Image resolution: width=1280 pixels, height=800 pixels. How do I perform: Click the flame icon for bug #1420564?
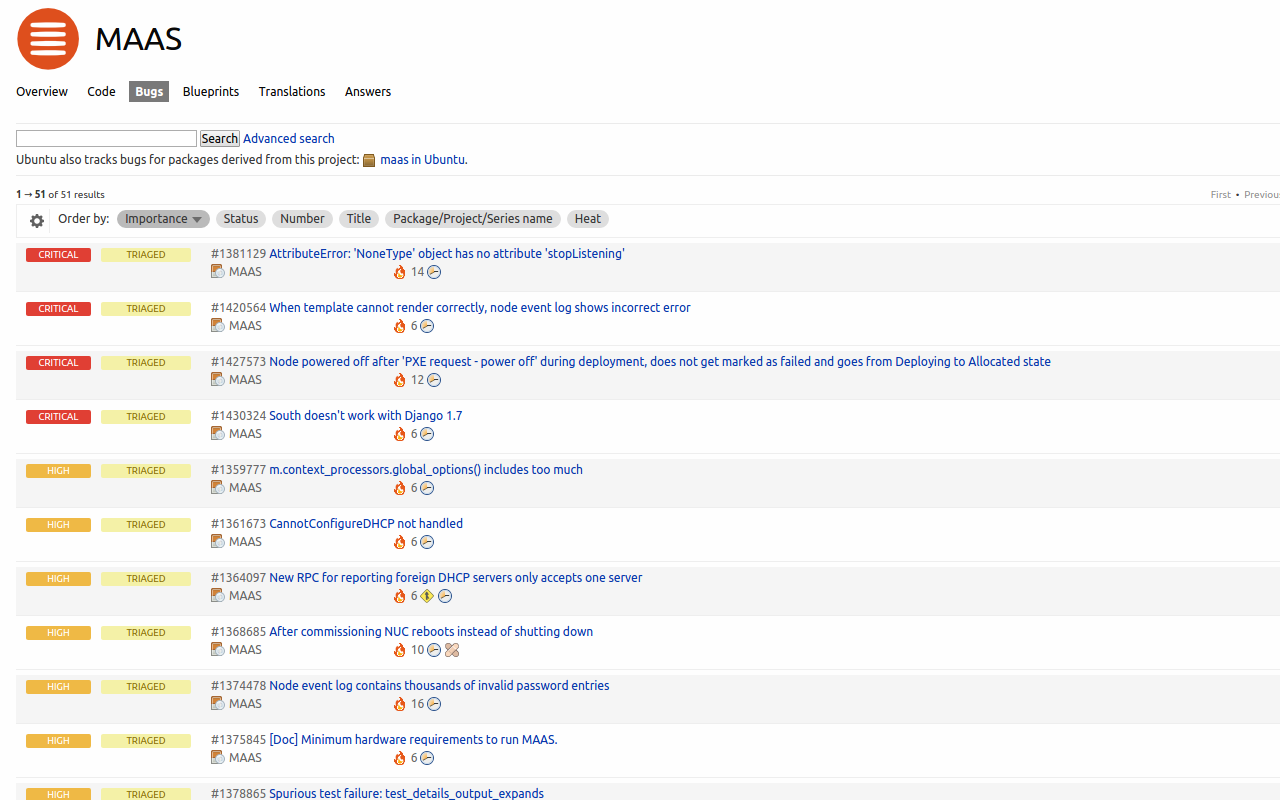click(400, 326)
